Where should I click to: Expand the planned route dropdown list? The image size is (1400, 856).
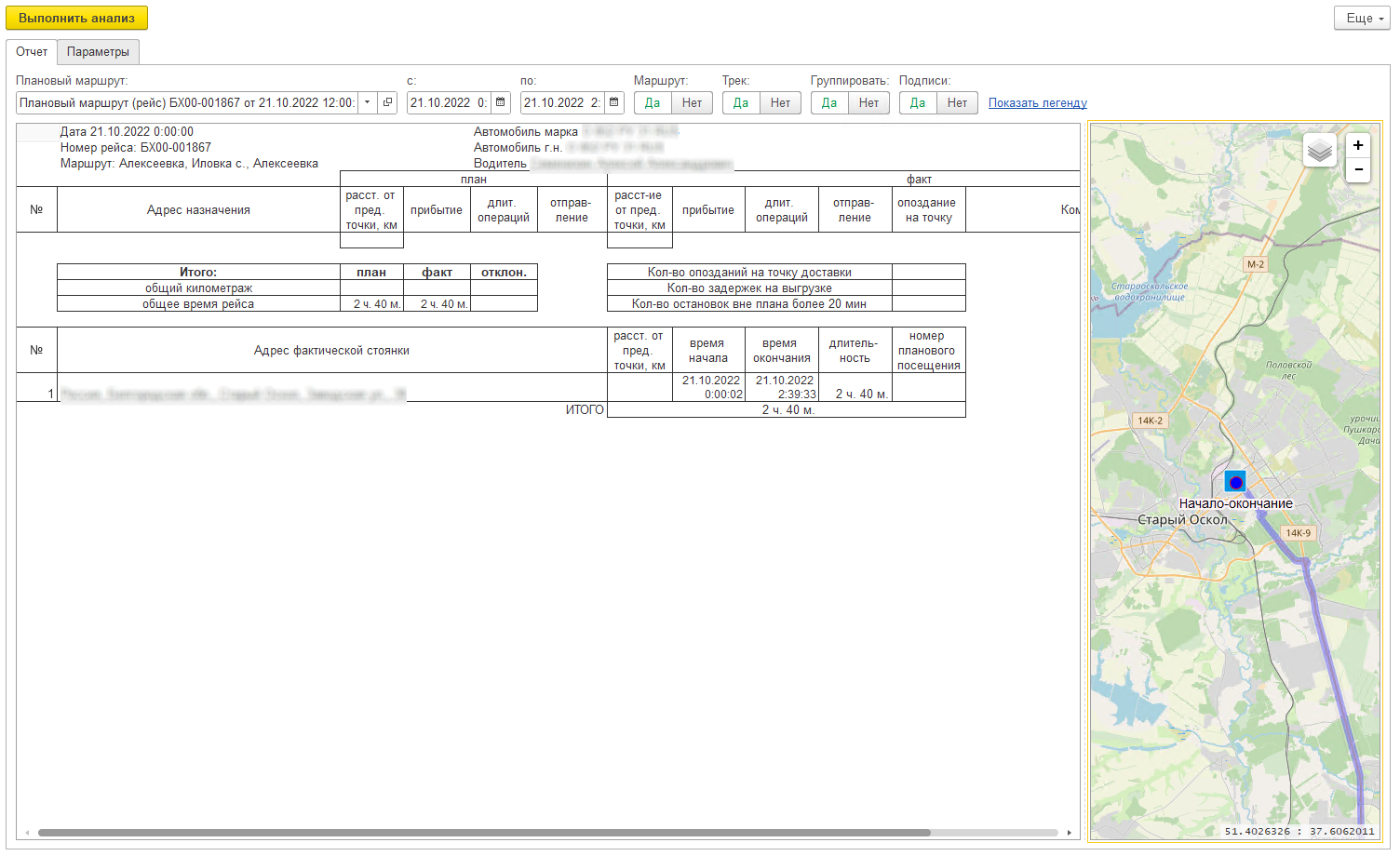pos(368,102)
